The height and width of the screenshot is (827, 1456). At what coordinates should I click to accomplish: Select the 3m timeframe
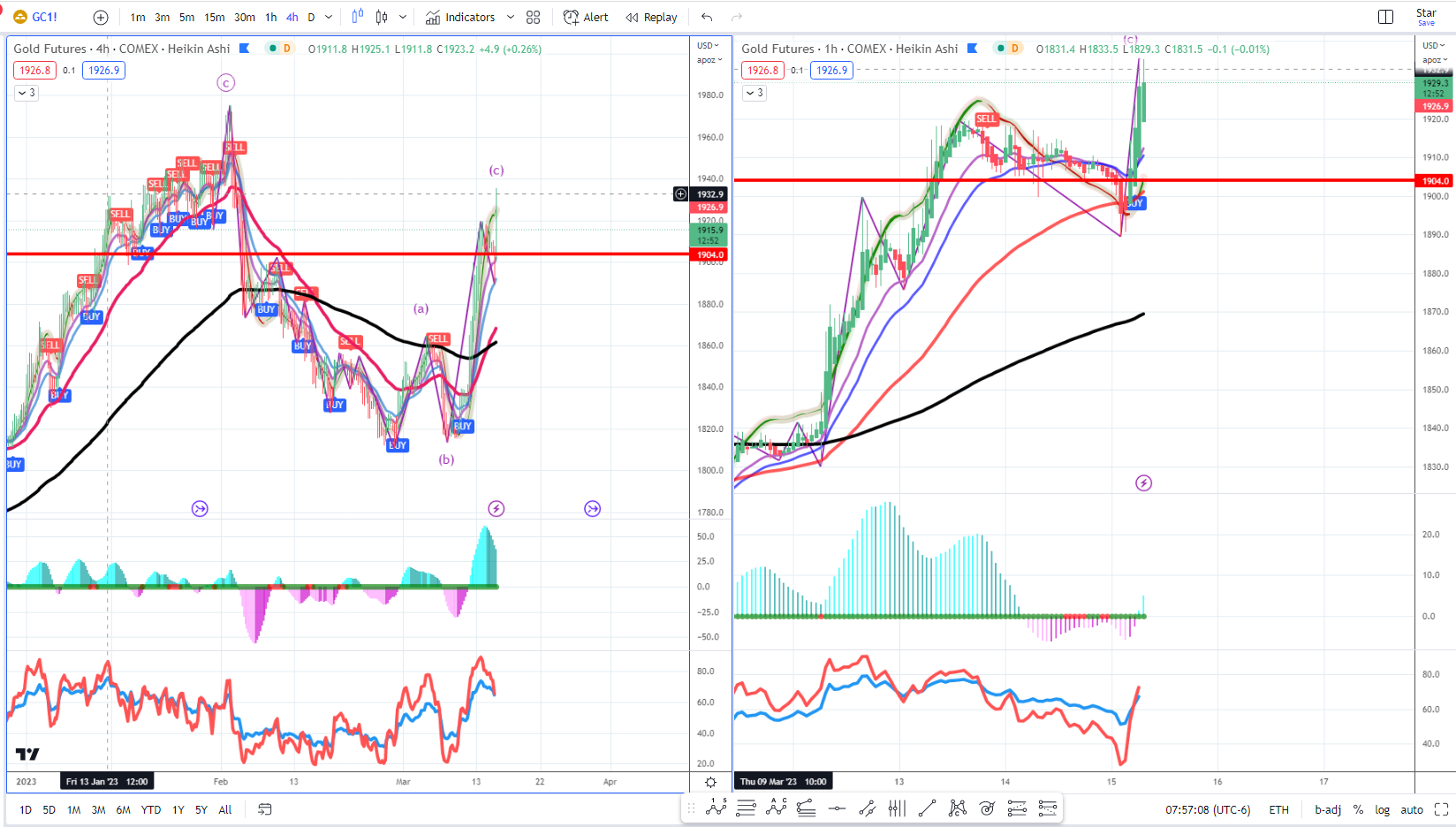163,17
